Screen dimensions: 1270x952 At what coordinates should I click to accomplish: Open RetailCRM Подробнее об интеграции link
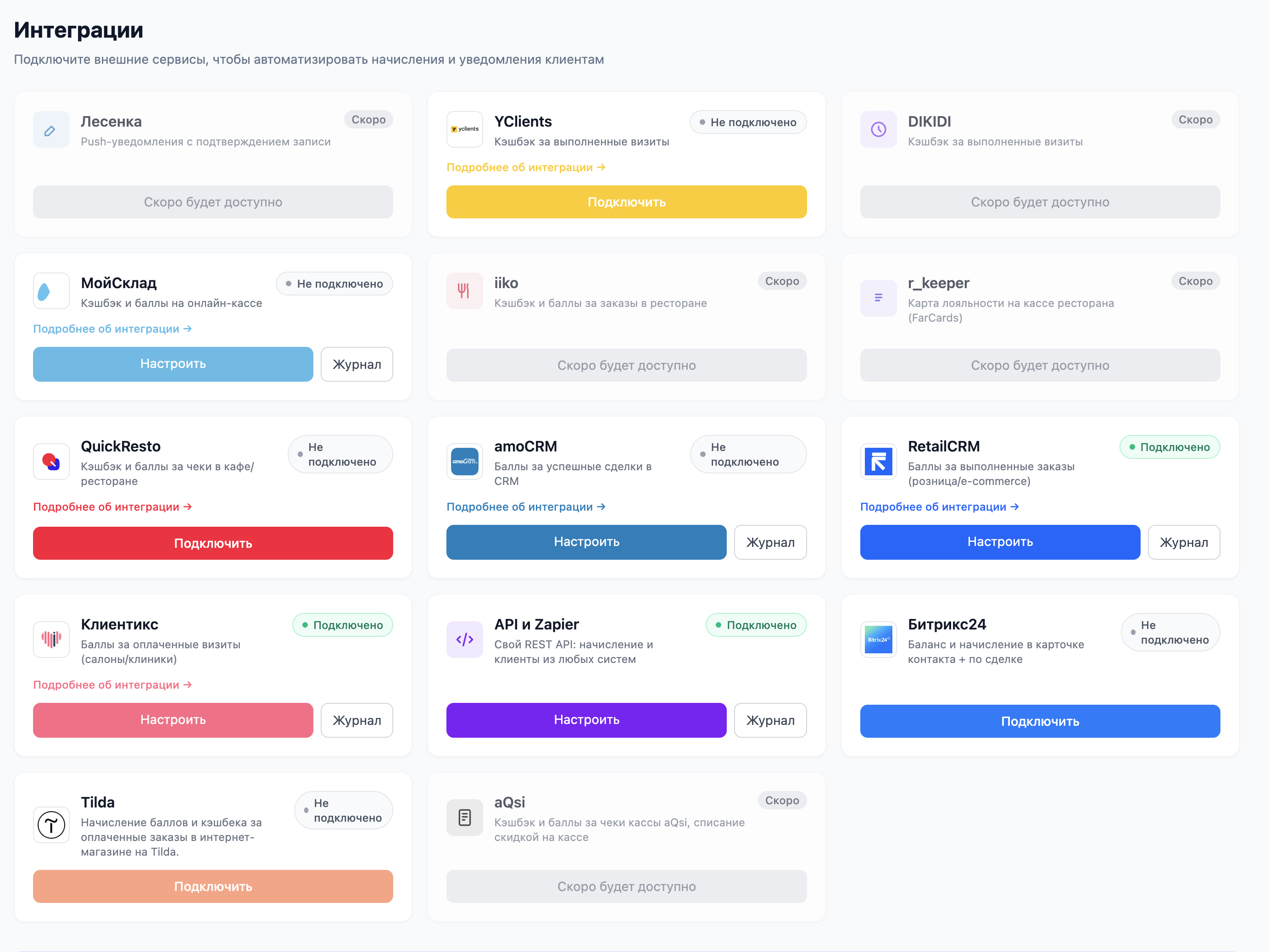tap(939, 507)
